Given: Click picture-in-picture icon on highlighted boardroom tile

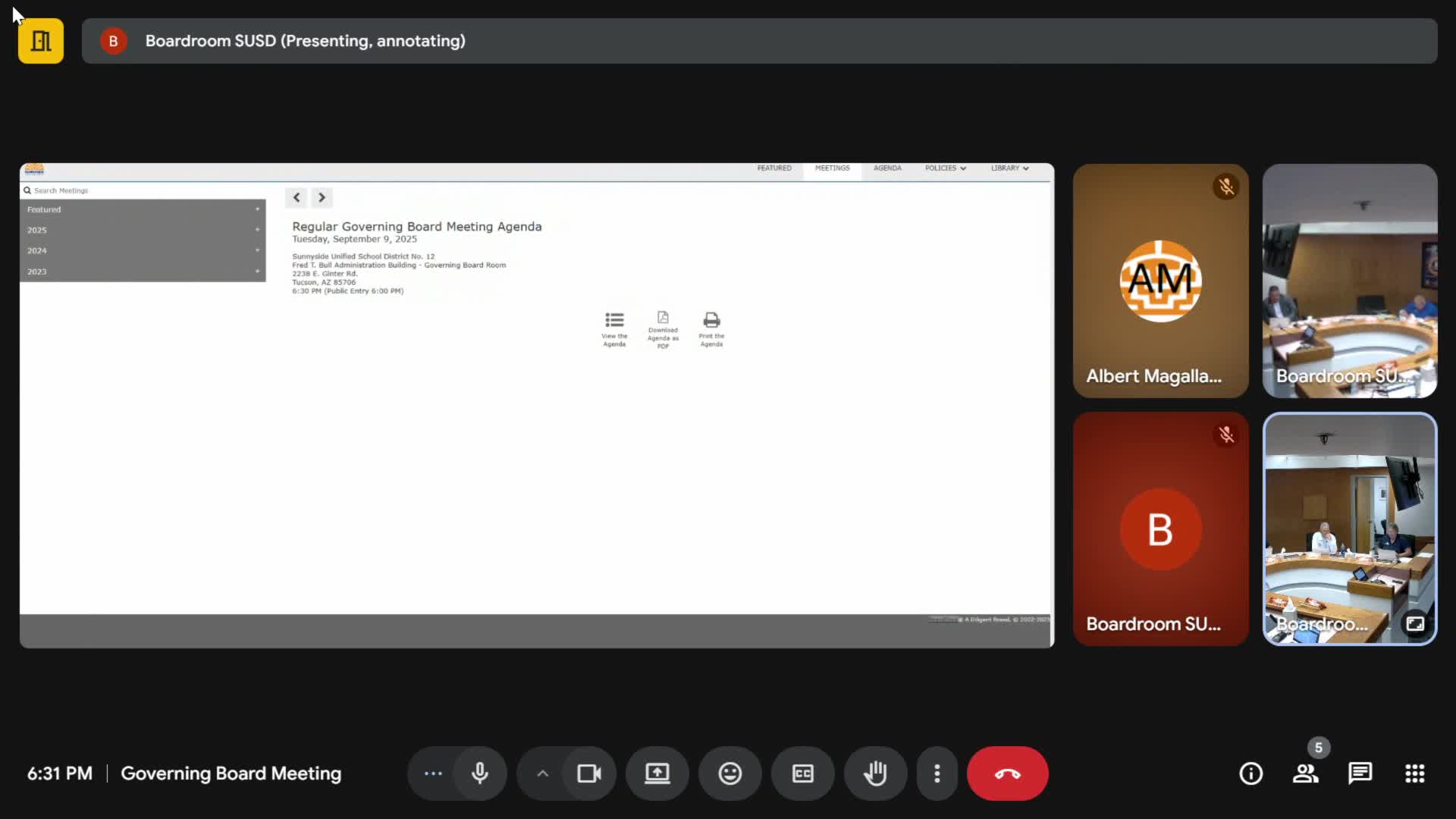Looking at the screenshot, I should pos(1415,623).
